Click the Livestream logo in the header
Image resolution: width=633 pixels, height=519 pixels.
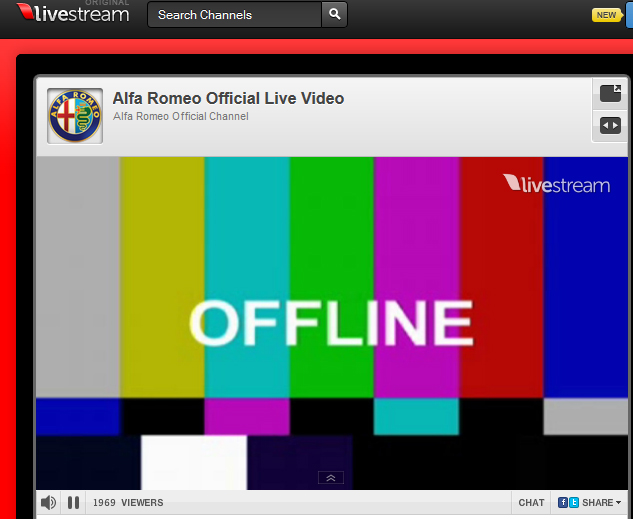(73, 13)
